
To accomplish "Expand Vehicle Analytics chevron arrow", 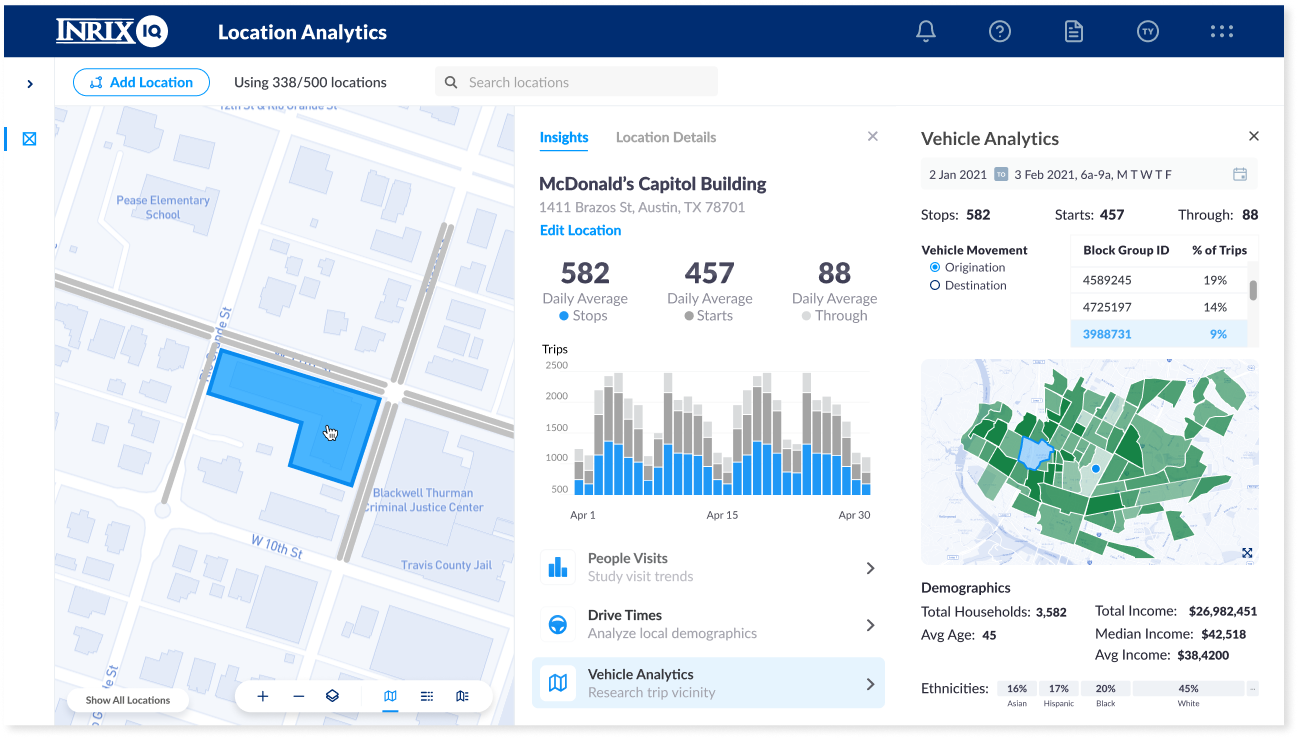I will point(870,684).
